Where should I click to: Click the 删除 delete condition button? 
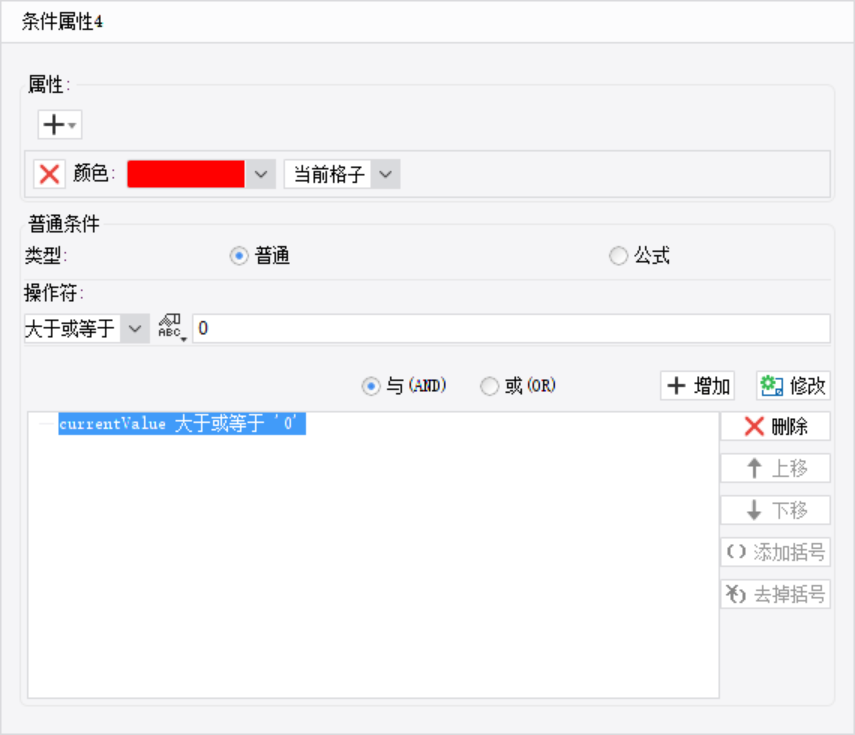click(x=775, y=426)
